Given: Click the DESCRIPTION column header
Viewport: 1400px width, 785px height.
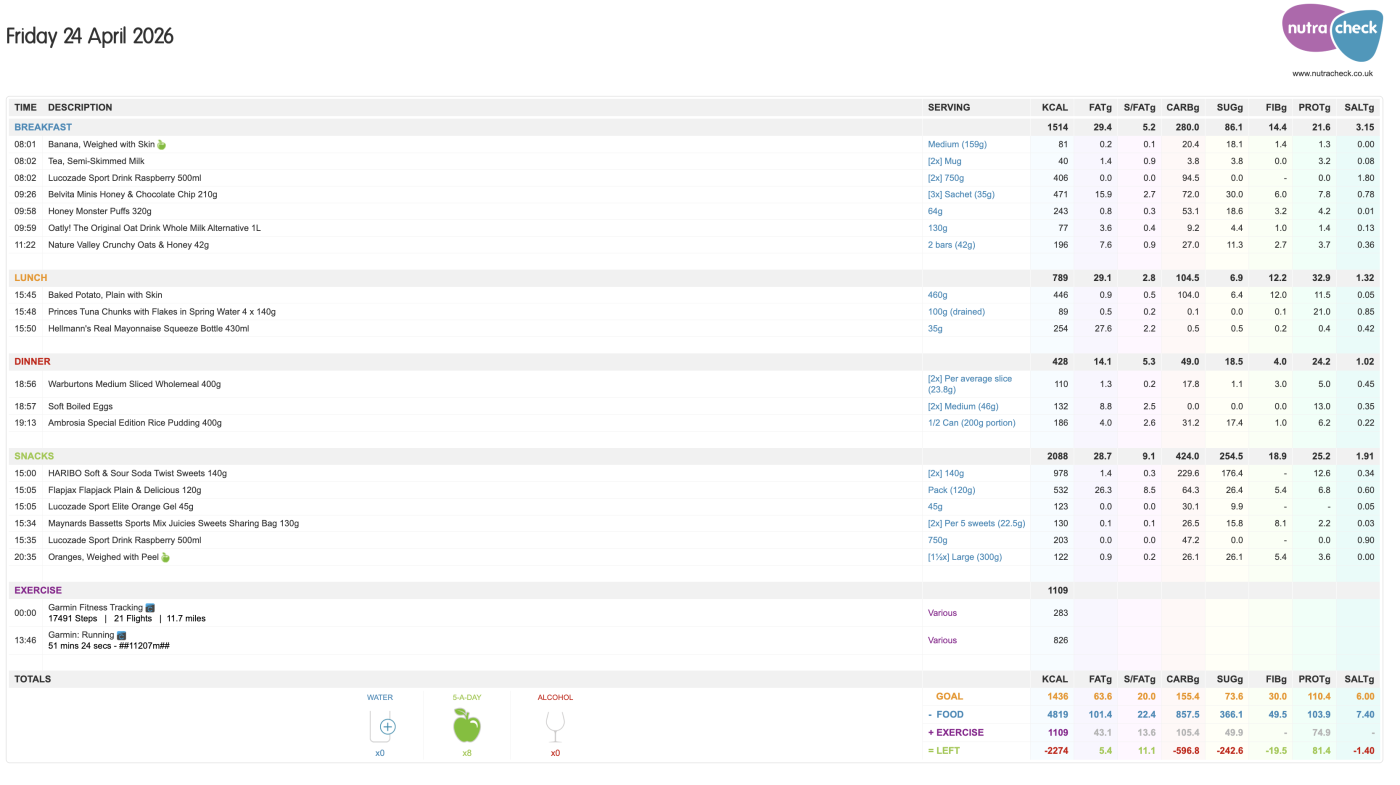Looking at the screenshot, I should point(80,107).
